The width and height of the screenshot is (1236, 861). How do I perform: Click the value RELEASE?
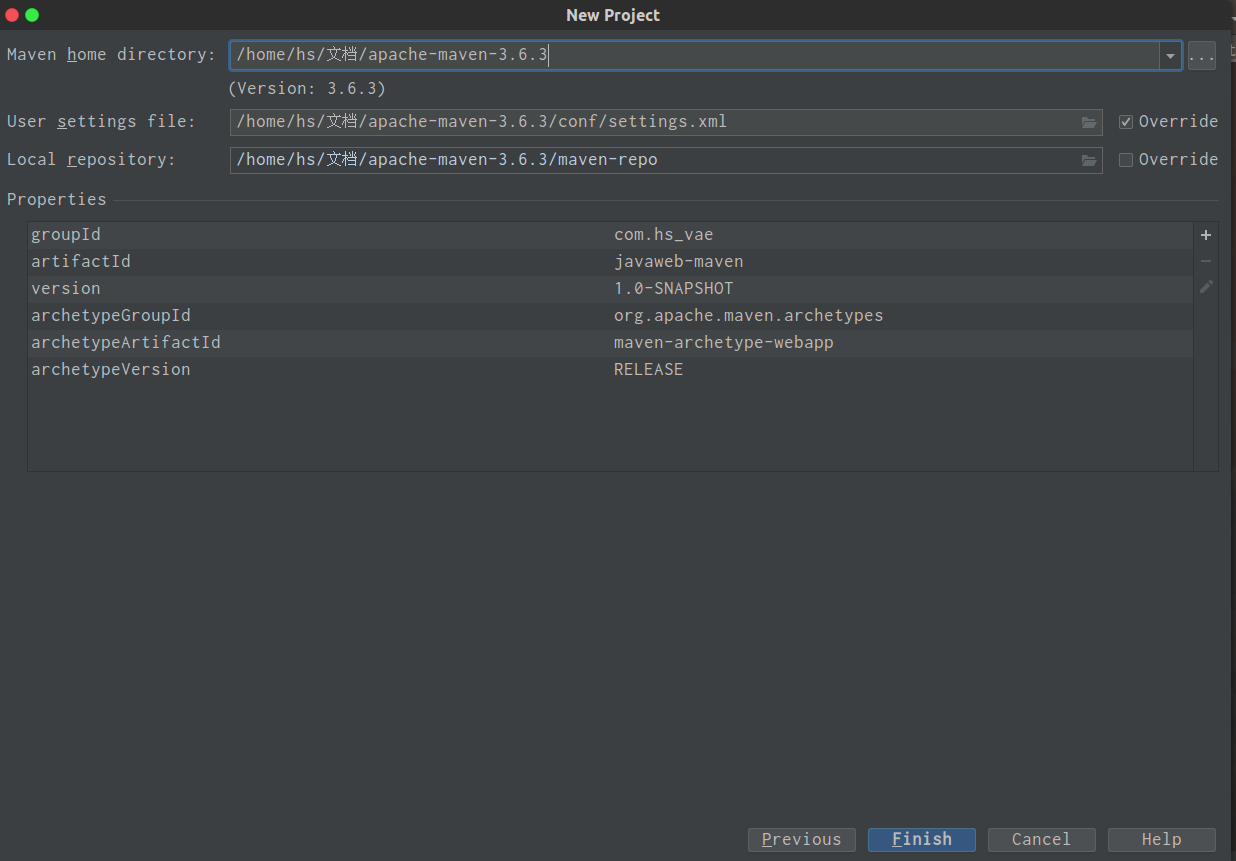click(649, 370)
